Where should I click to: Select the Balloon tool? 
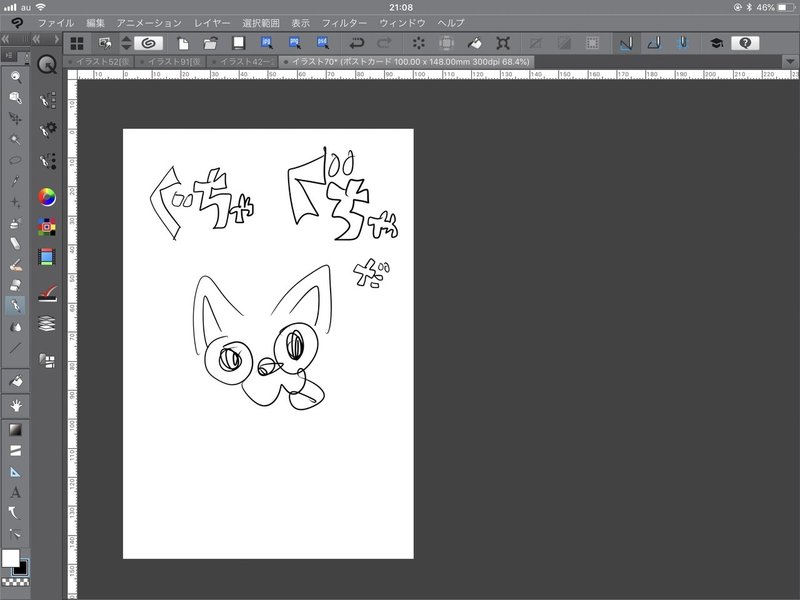click(x=16, y=513)
